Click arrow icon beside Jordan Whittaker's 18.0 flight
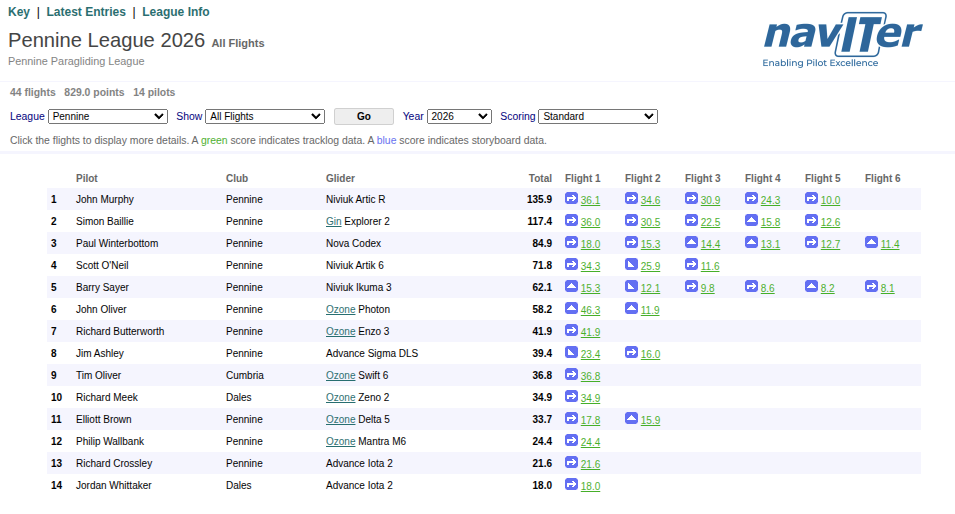 [x=571, y=485]
